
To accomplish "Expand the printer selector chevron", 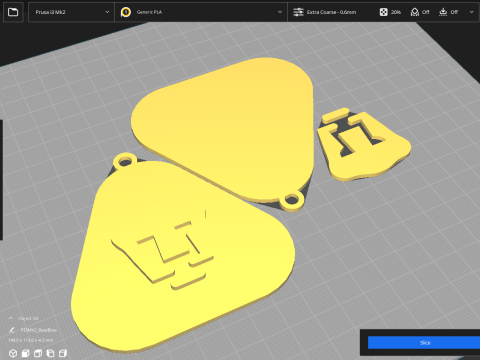I will 107,12.
